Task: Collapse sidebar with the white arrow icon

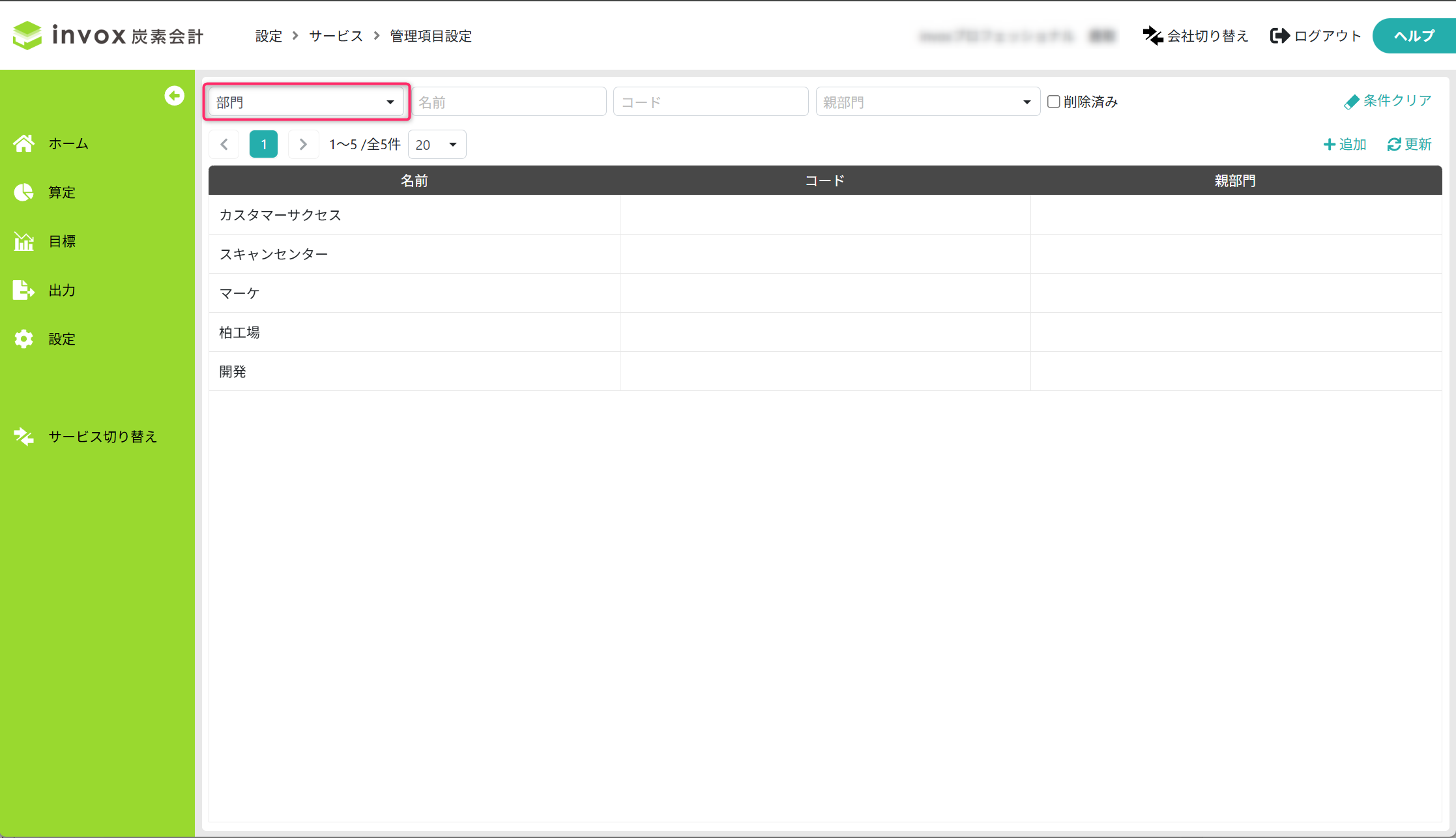Action: (174, 96)
